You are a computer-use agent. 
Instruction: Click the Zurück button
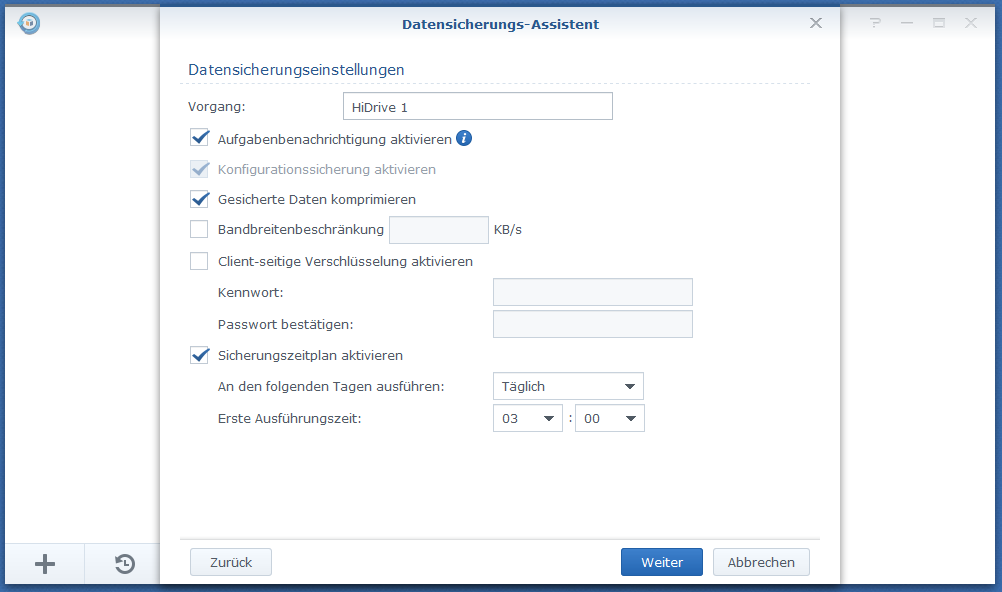[x=230, y=561]
